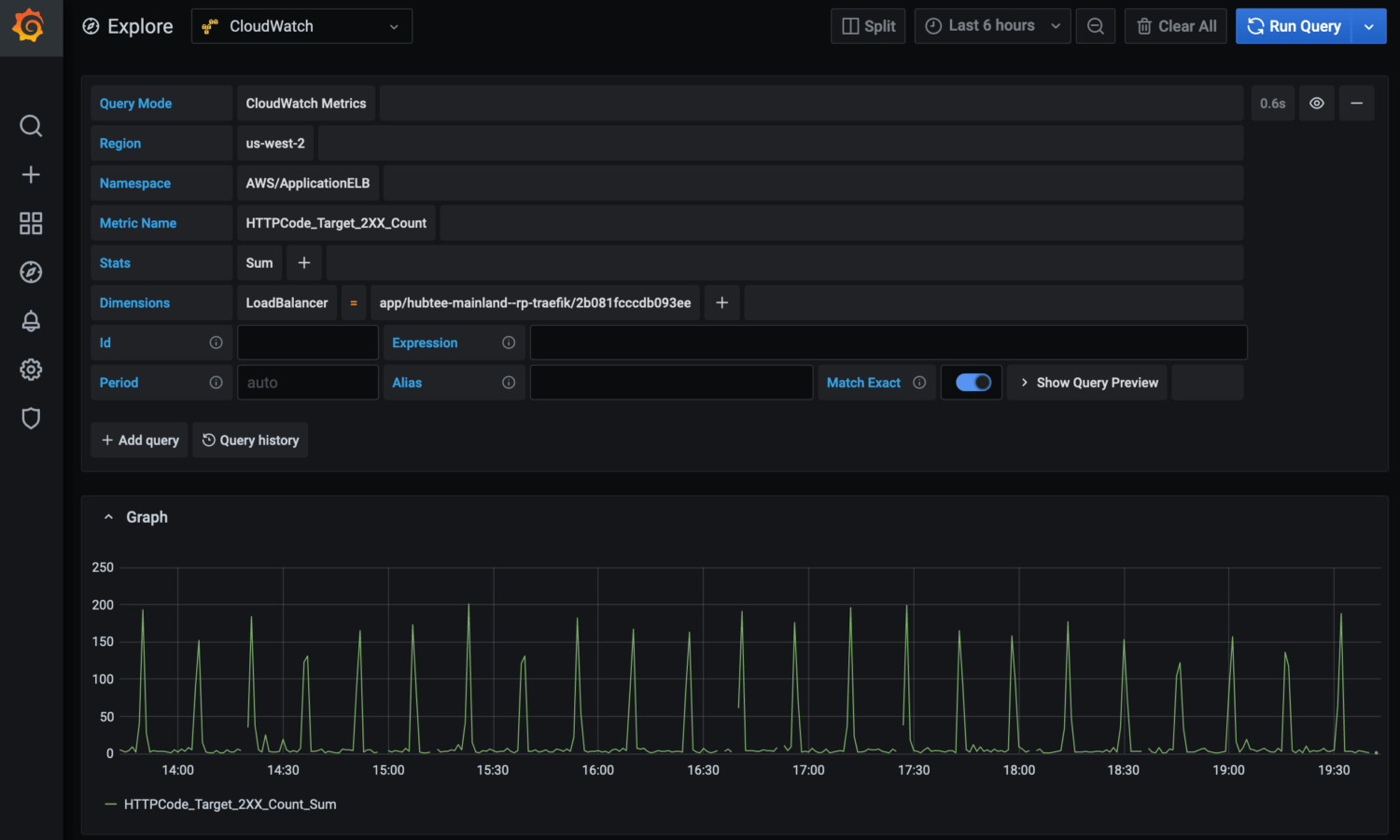Screen dimensions: 1400x840
Task: Click the zoom out magnifier icon
Action: (1096, 26)
